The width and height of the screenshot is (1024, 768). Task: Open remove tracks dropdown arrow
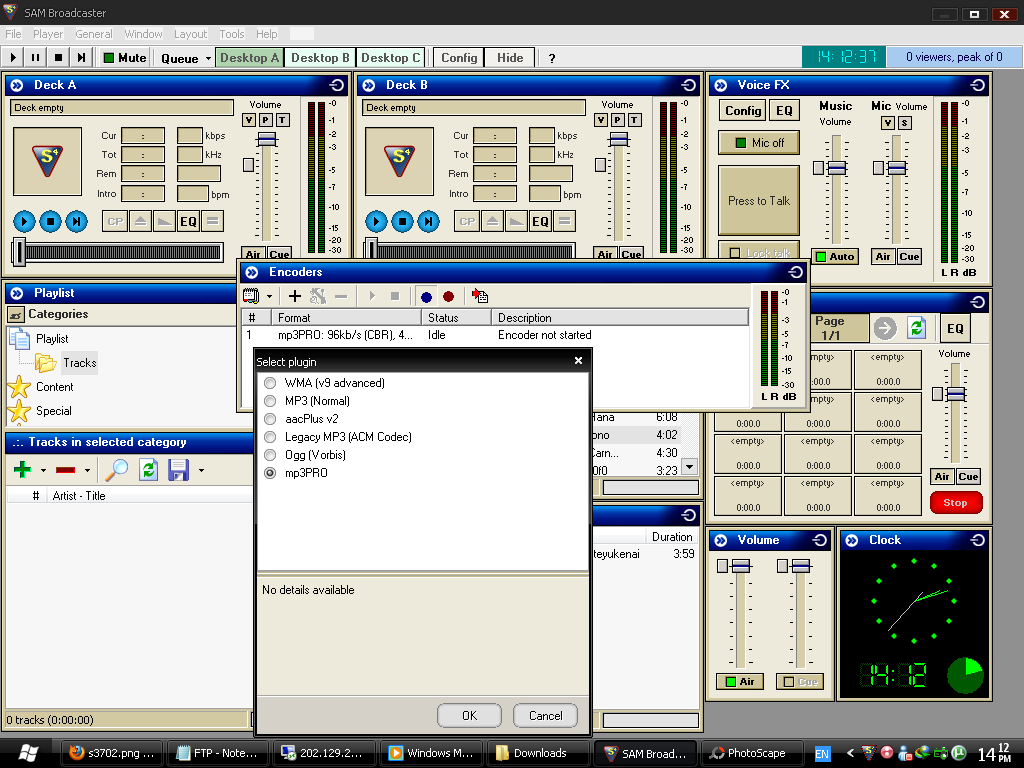87,470
